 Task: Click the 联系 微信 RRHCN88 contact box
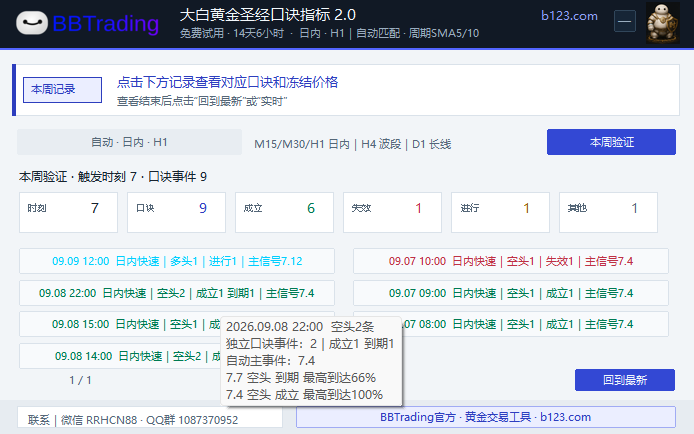point(150,418)
